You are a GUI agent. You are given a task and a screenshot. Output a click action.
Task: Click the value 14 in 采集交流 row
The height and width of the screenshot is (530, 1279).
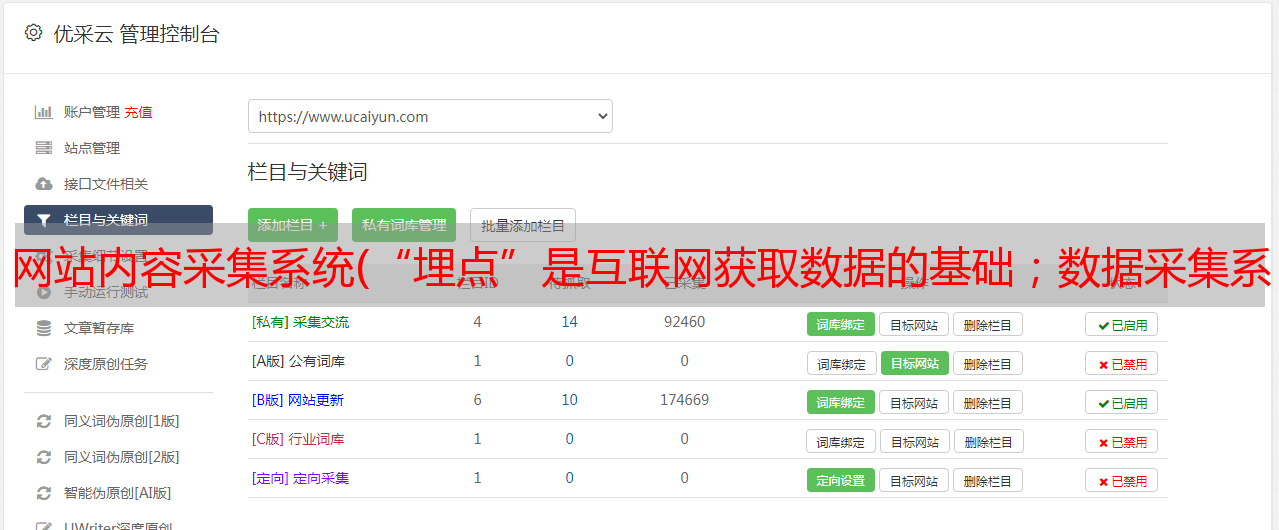(570, 322)
